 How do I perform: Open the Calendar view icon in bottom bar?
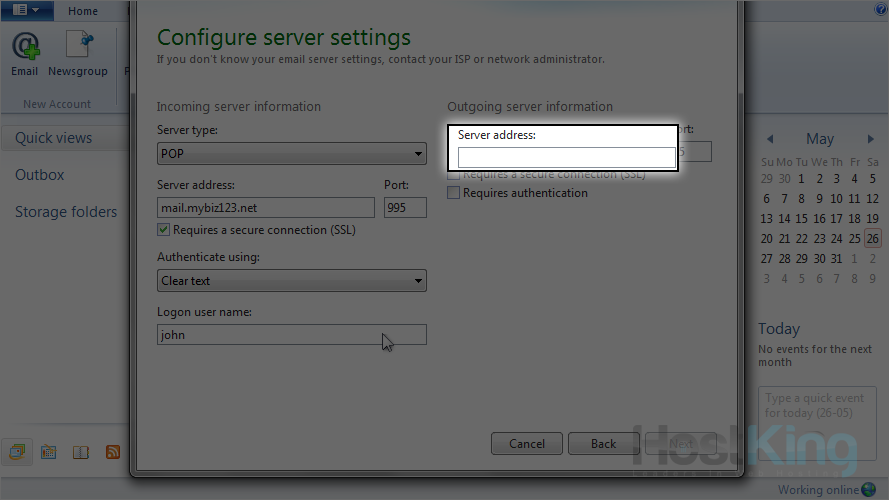[x=48, y=452]
